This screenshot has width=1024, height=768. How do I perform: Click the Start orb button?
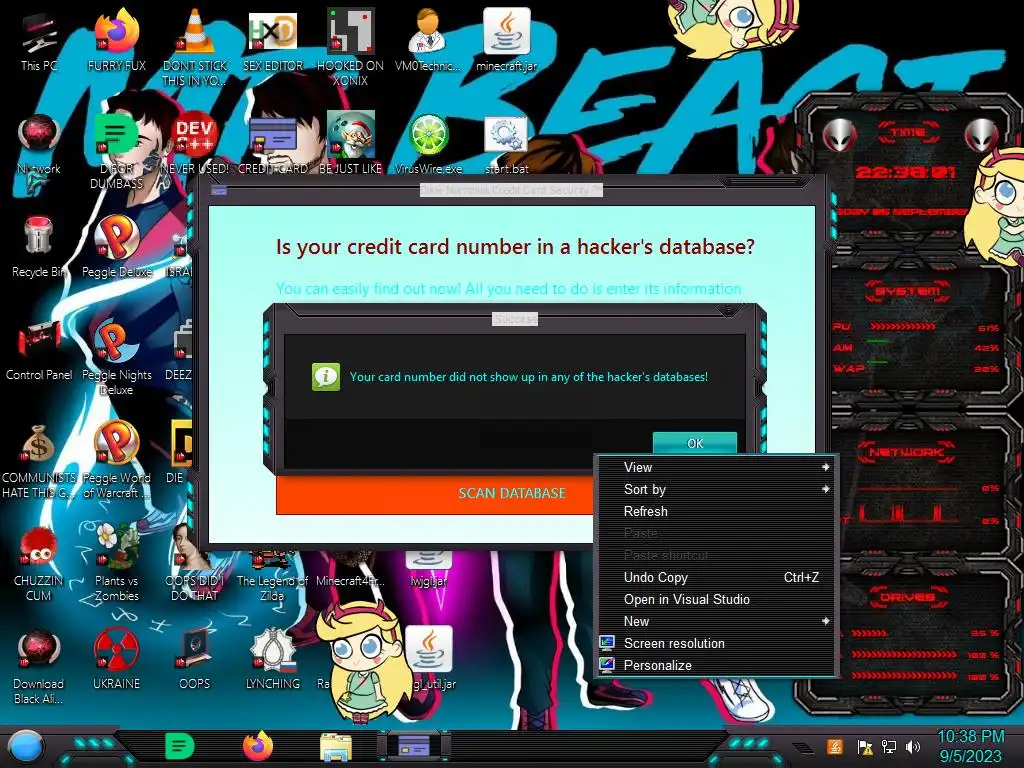[x=25, y=748]
